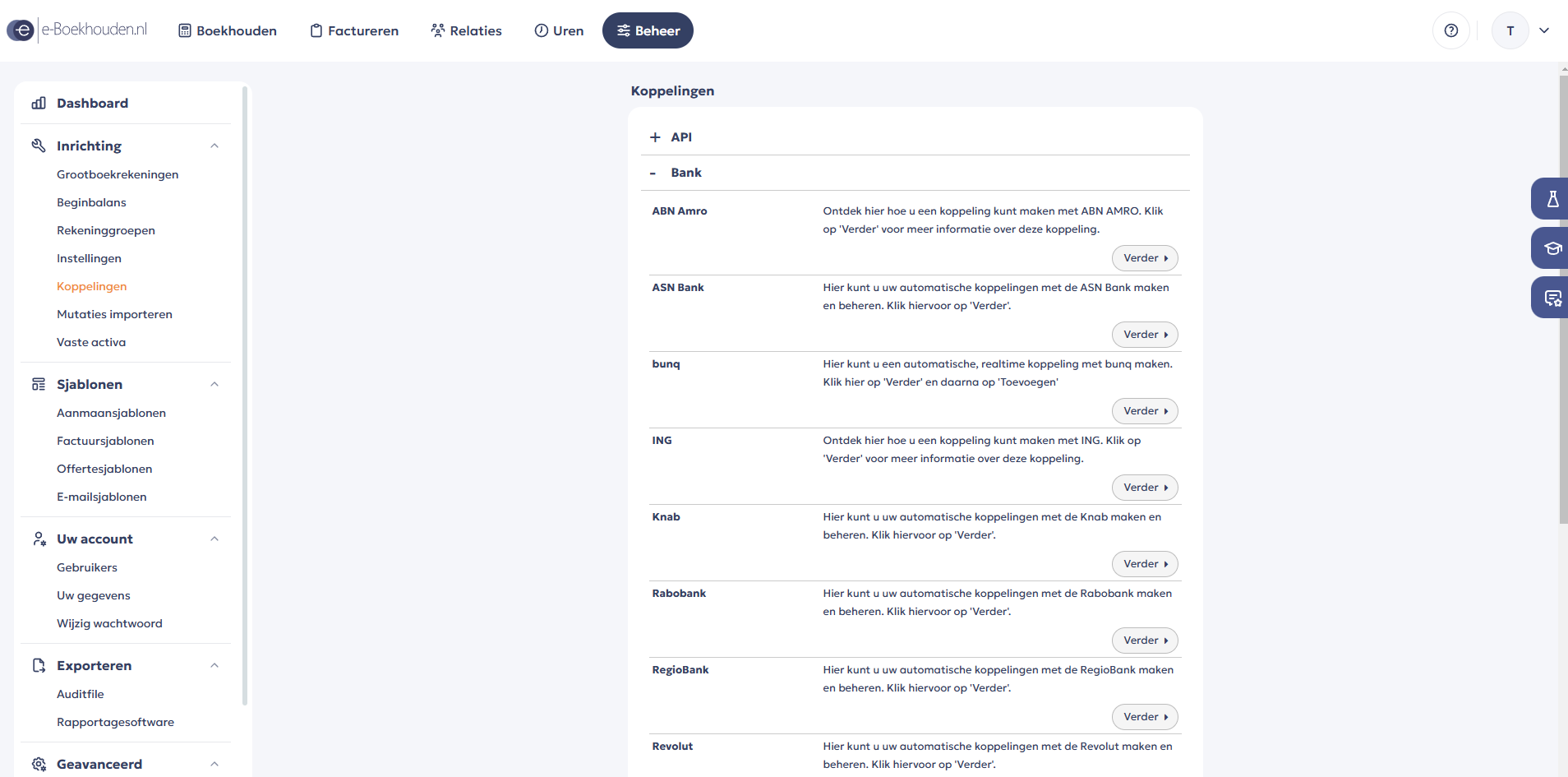
Task: Open Wijzig wachtwoord
Action: click(x=109, y=623)
